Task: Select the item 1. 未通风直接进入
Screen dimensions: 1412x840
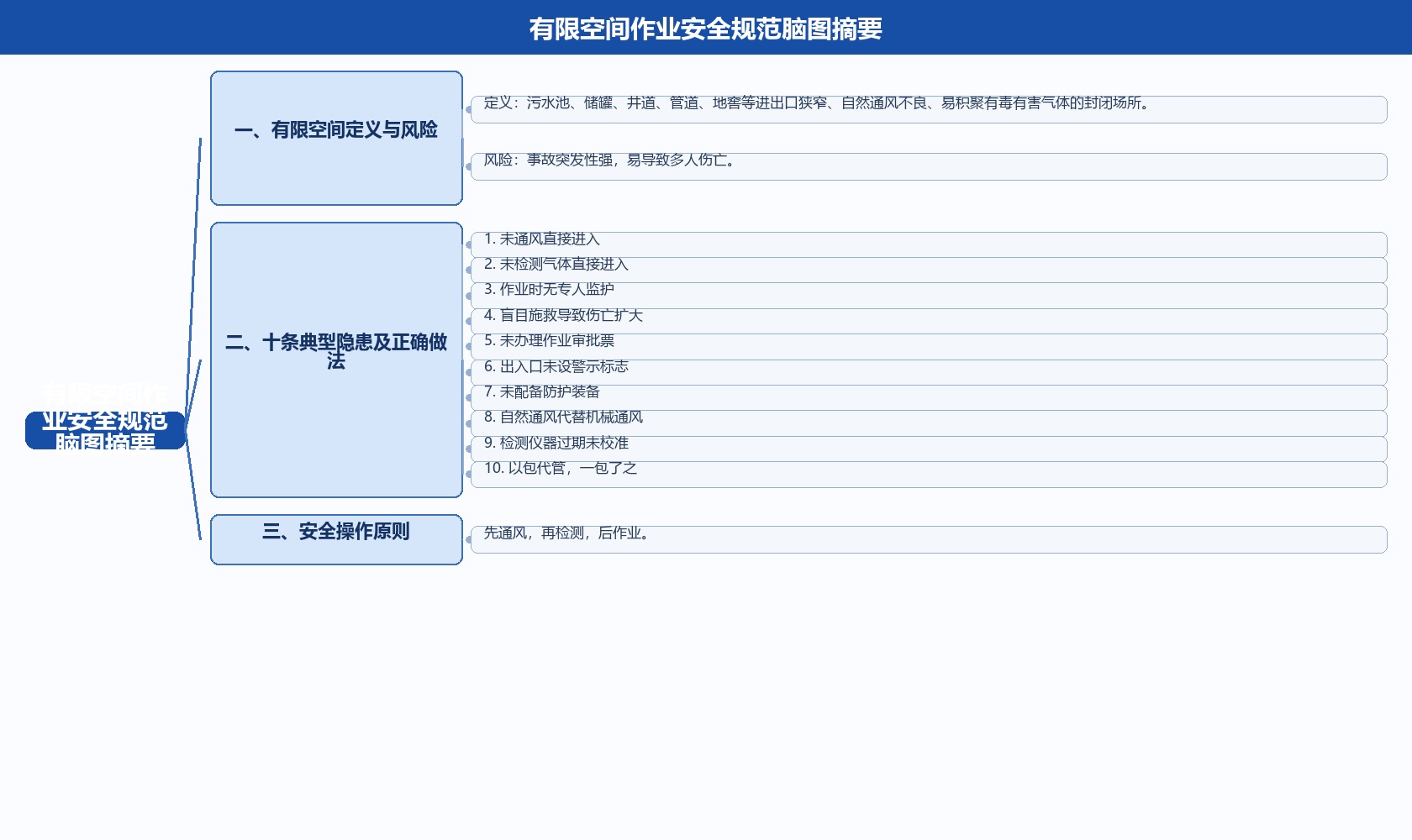Action: pos(929,244)
